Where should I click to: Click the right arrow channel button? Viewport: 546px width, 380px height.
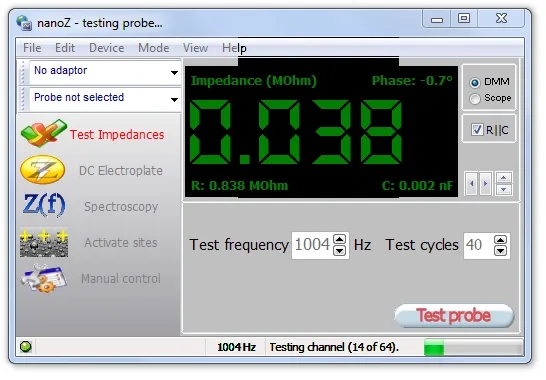pos(485,183)
